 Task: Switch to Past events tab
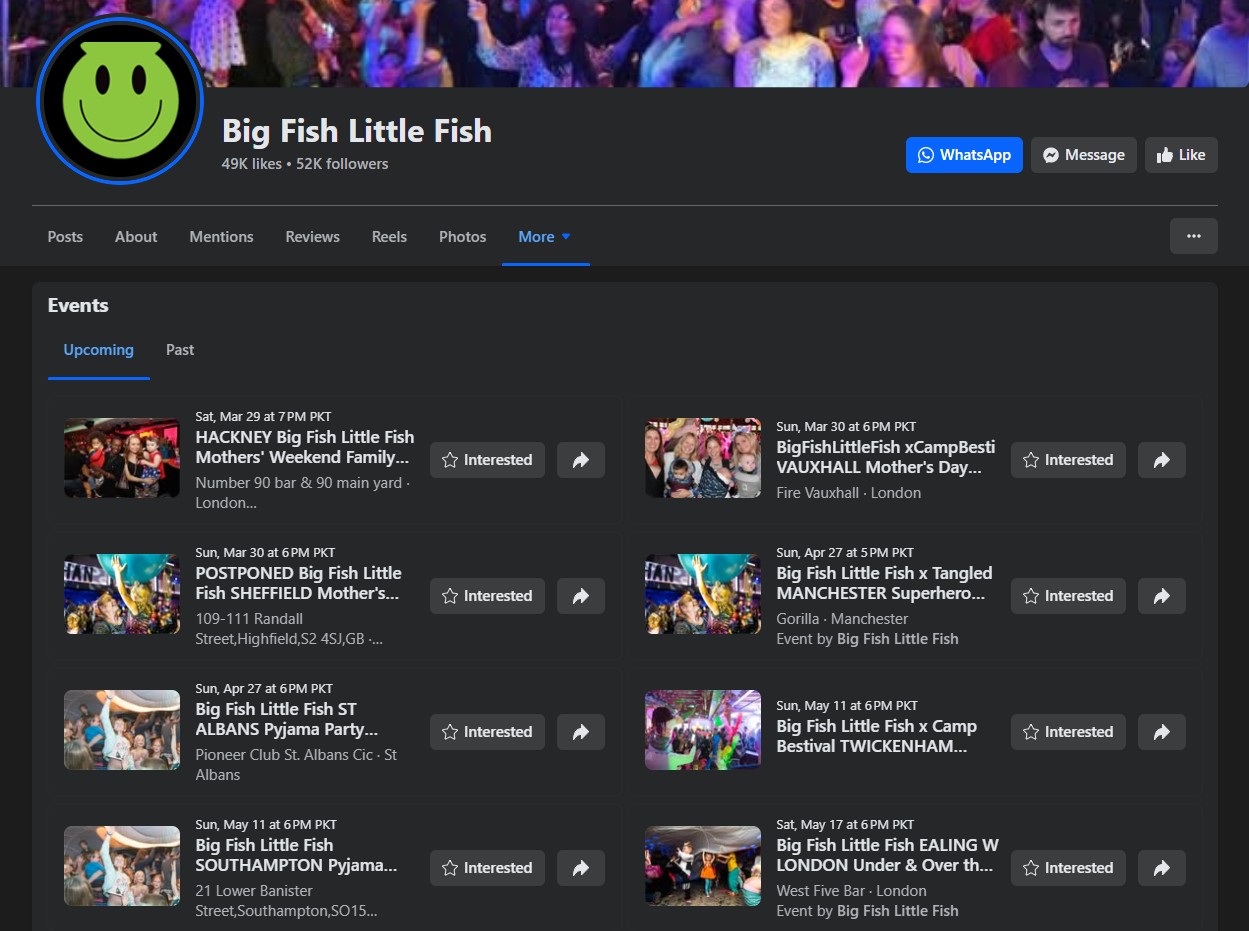[180, 350]
